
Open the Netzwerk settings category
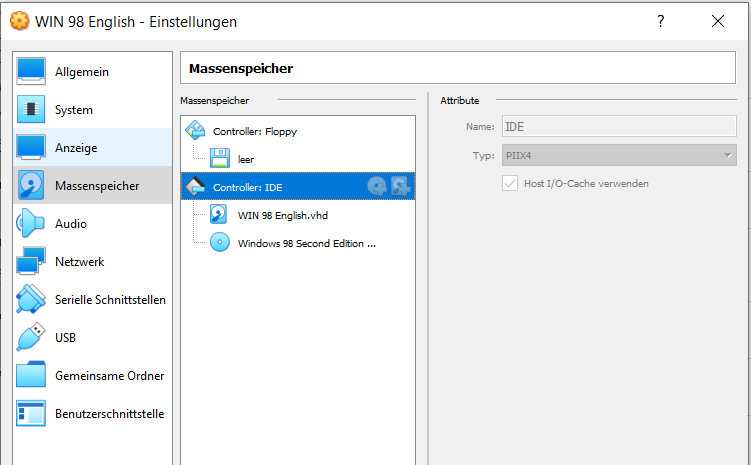point(92,261)
